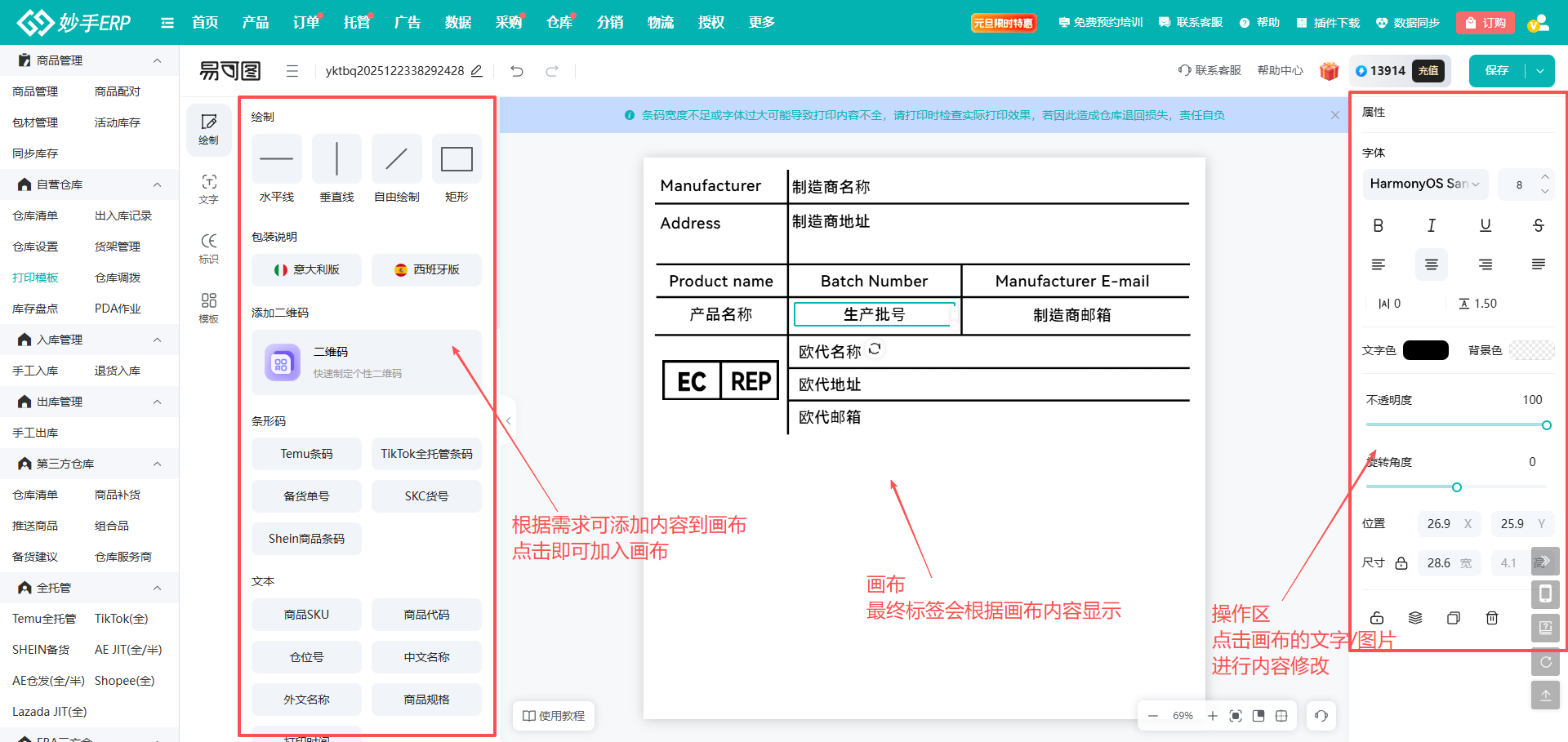1568x742 pixels.
Task: Open the dropdown arrow beside 保存 button
Action: point(1540,71)
